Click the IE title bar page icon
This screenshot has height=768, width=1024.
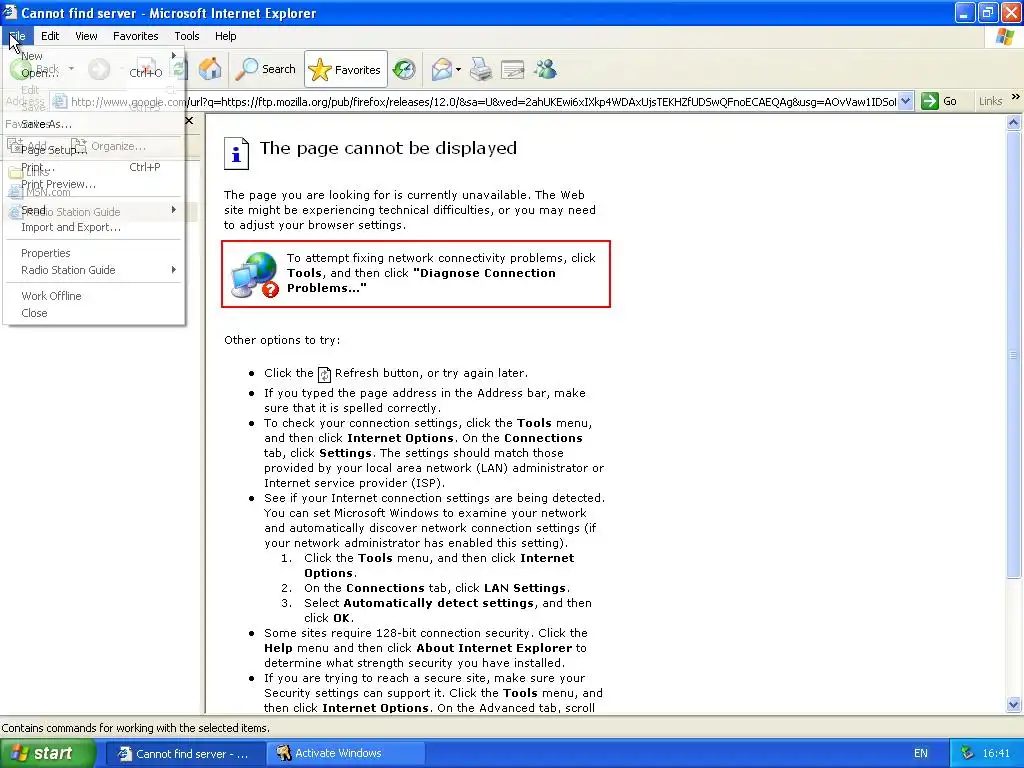click(9, 12)
